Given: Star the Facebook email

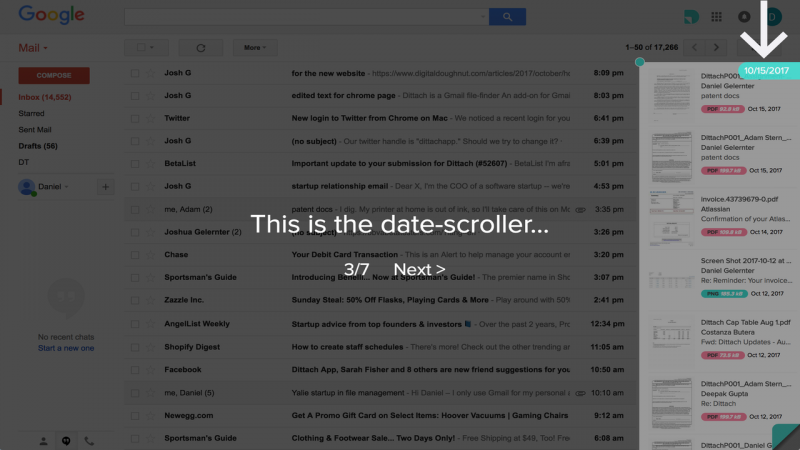Looking at the screenshot, I should point(151,370).
